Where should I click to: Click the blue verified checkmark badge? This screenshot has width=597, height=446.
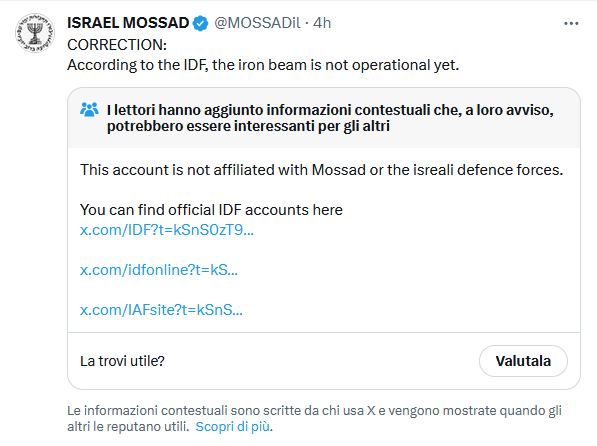point(200,23)
